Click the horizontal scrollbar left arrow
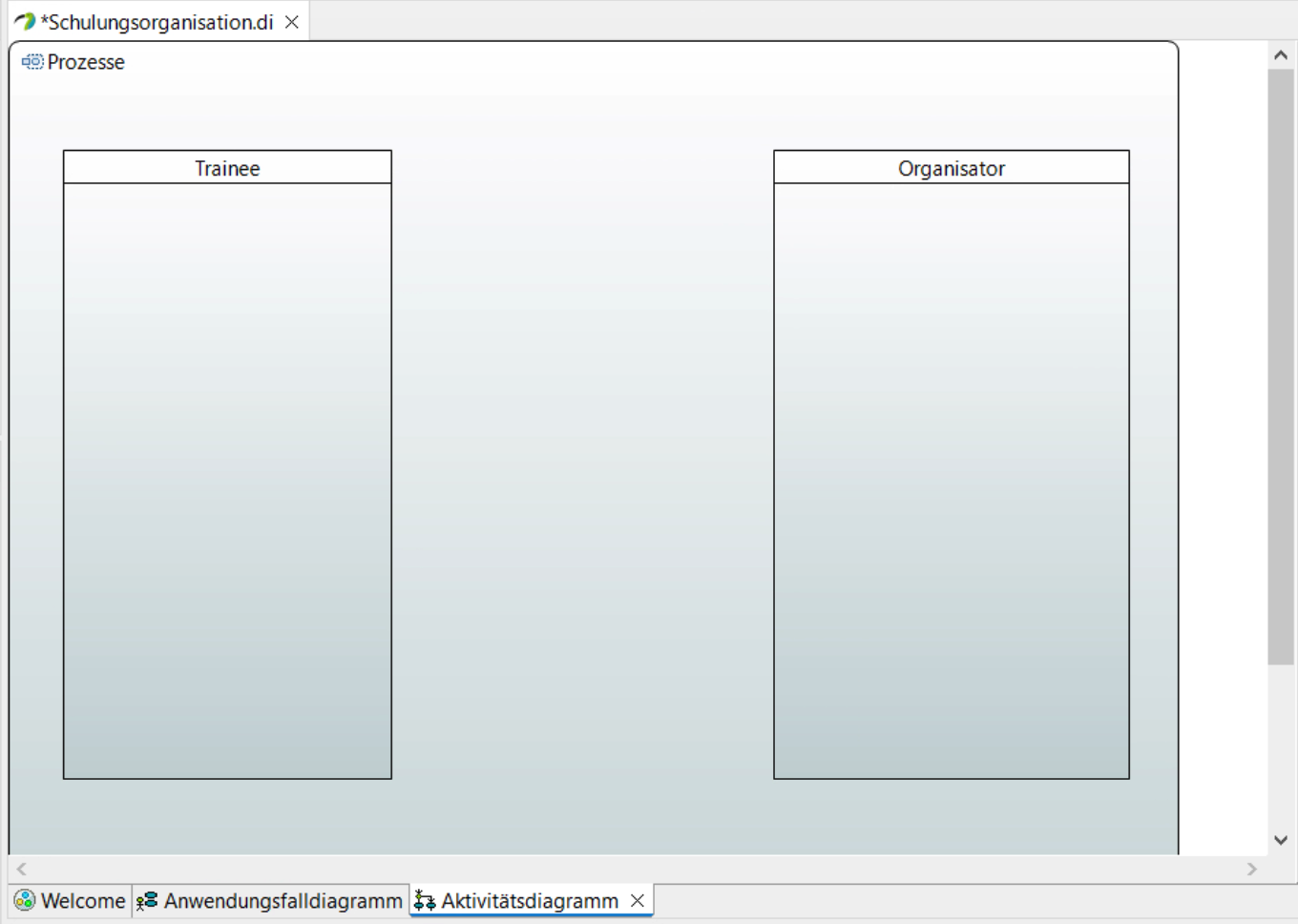1298x924 pixels. pos(21,869)
